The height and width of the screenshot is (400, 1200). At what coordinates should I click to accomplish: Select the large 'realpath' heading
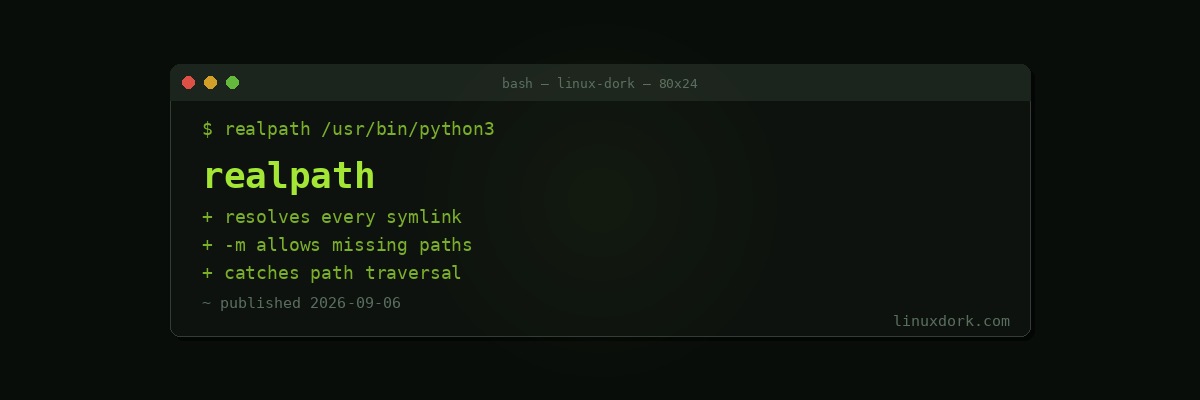[x=289, y=176]
